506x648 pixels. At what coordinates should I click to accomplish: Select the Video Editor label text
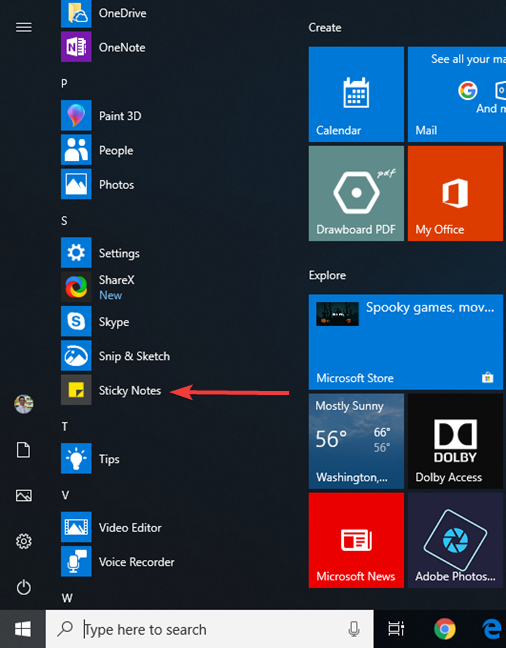click(130, 528)
